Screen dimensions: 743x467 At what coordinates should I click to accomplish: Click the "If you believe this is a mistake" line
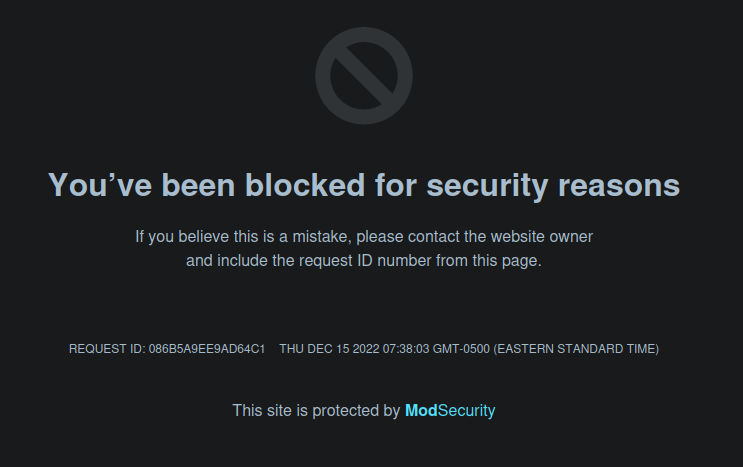(x=364, y=237)
